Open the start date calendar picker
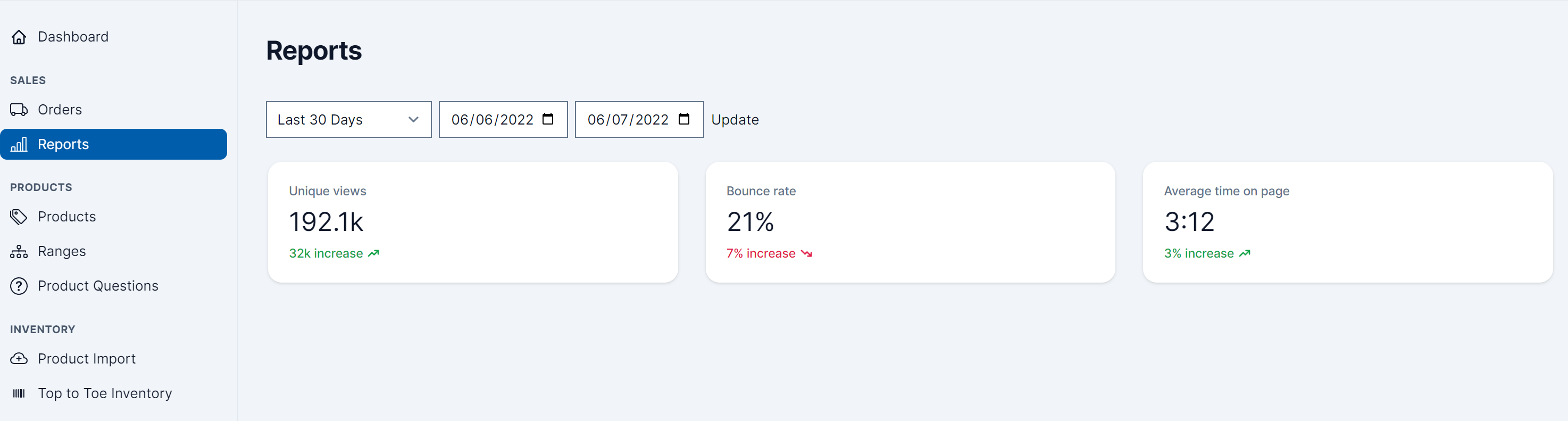Screen dimensions: 1568x421 (x=547, y=119)
